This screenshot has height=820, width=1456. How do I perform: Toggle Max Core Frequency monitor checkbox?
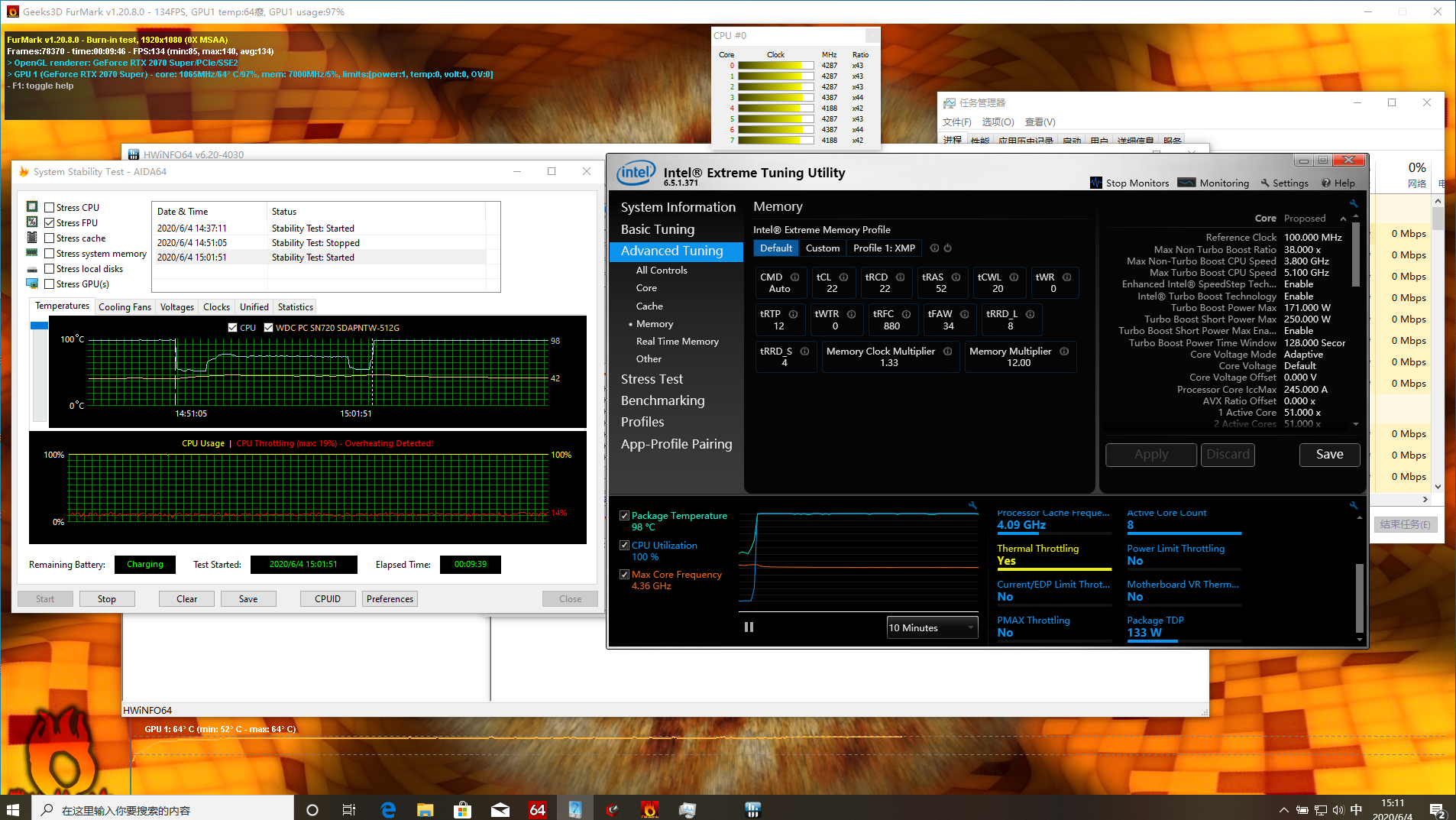(624, 574)
